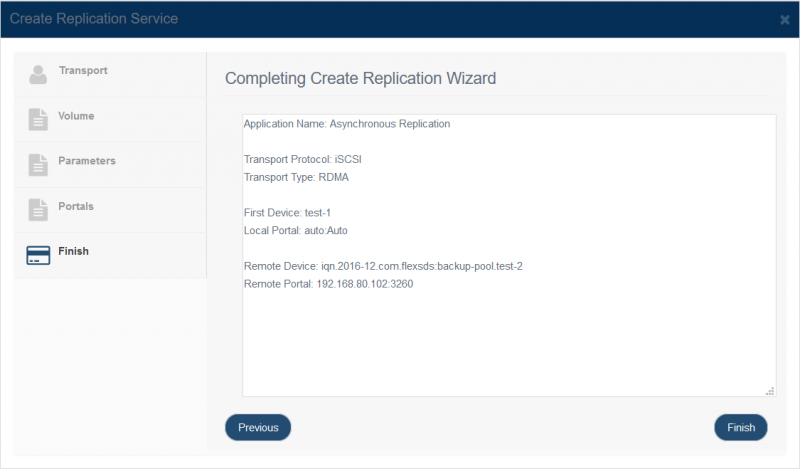This screenshot has height=469, width=800.
Task: Open the Volume wizard step
Action: (x=76, y=116)
